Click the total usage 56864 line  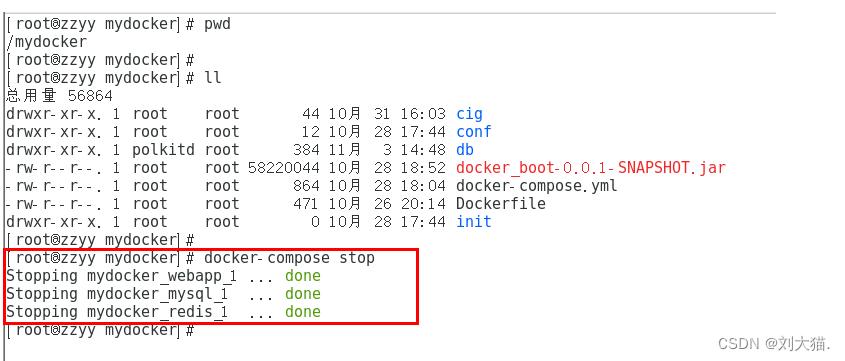(x=59, y=96)
